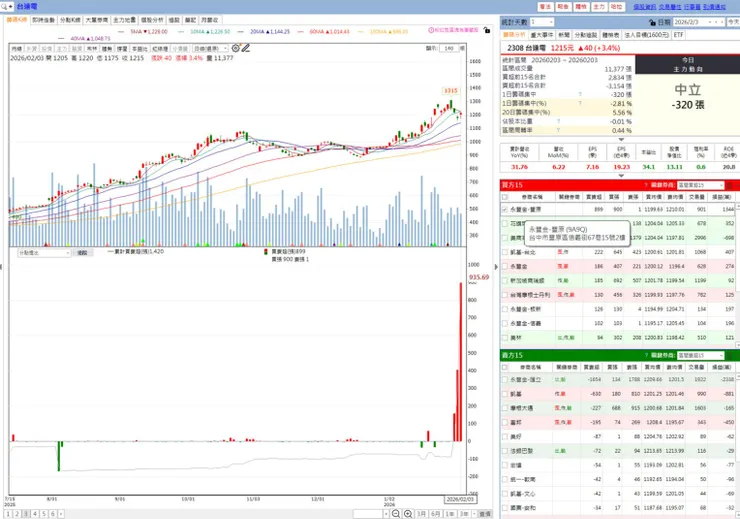Click the 今天 button
Viewport: 740px width, 519px height.
click(x=733, y=22)
